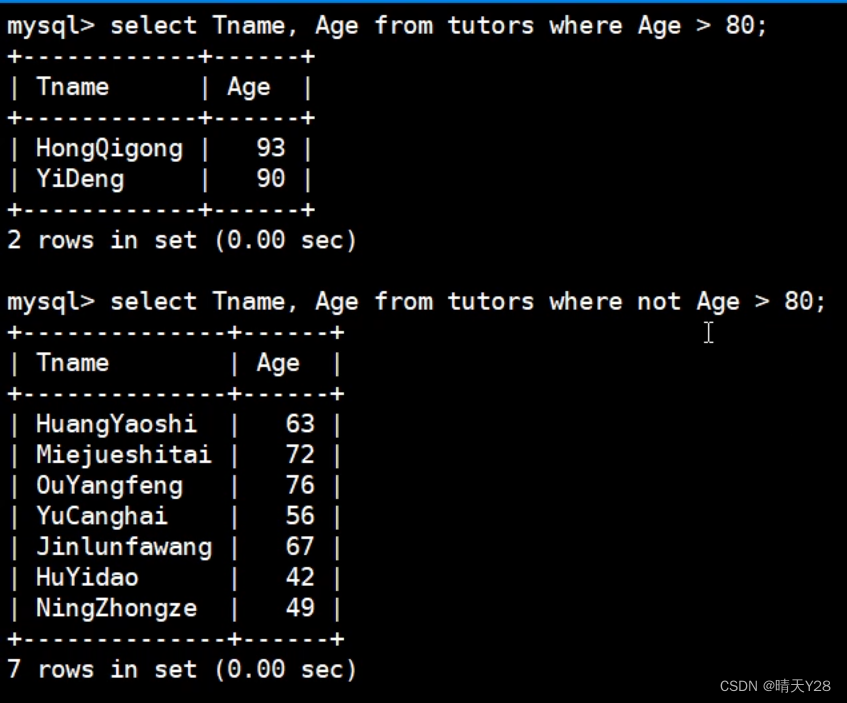Click age 49 in NingZhongze row

coord(300,608)
